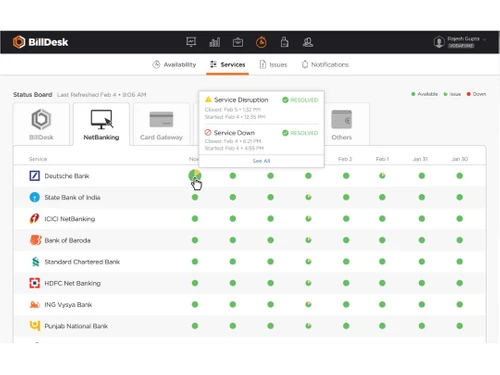
Task: Click the Feb 2 column header
Action: [345, 159]
